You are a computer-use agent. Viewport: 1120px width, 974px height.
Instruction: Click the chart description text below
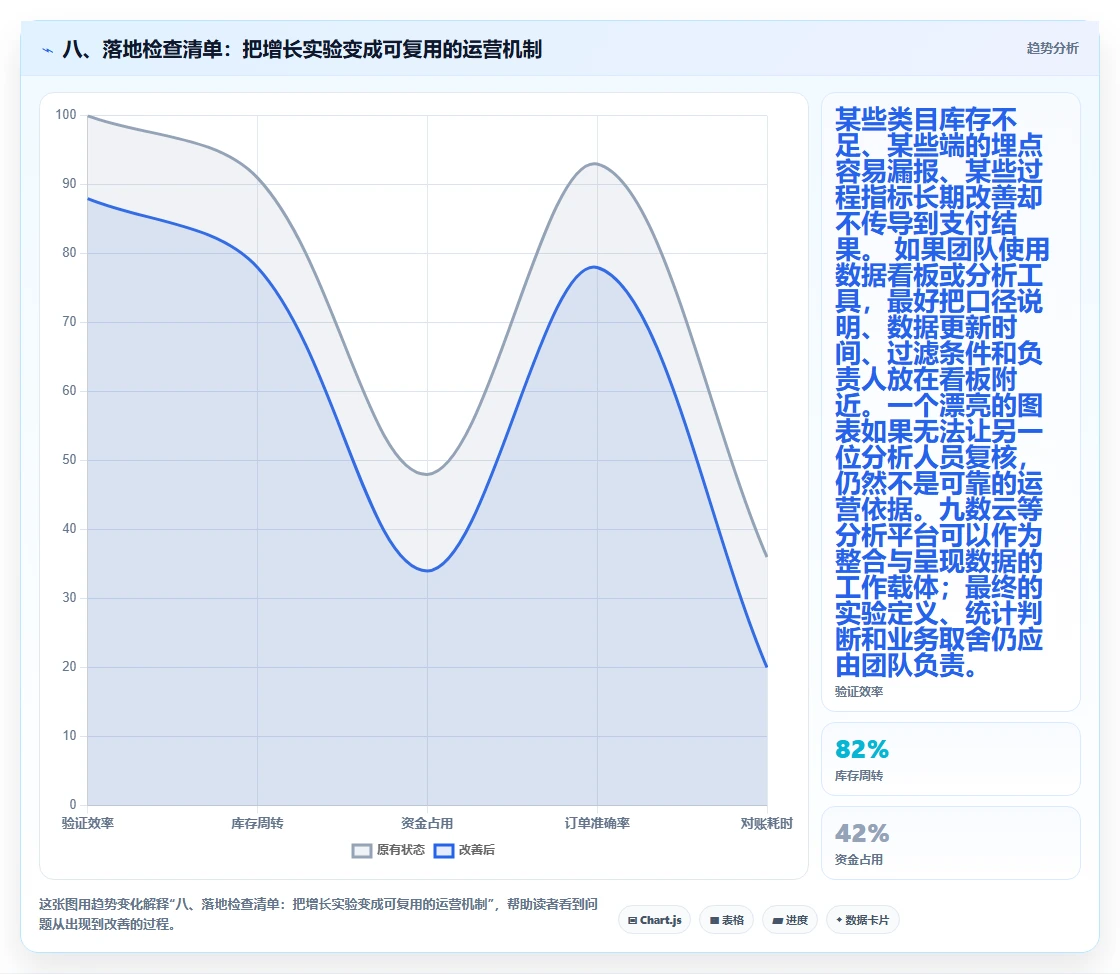(x=319, y=914)
